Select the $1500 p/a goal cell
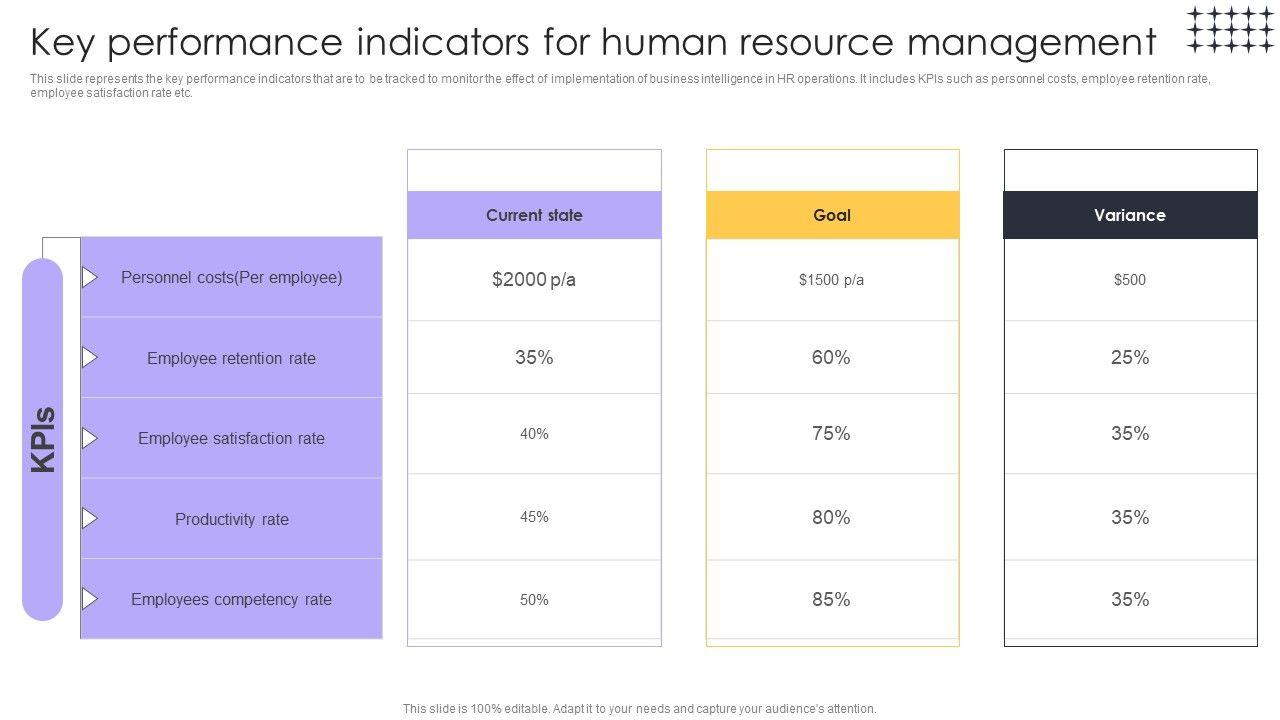 point(831,280)
